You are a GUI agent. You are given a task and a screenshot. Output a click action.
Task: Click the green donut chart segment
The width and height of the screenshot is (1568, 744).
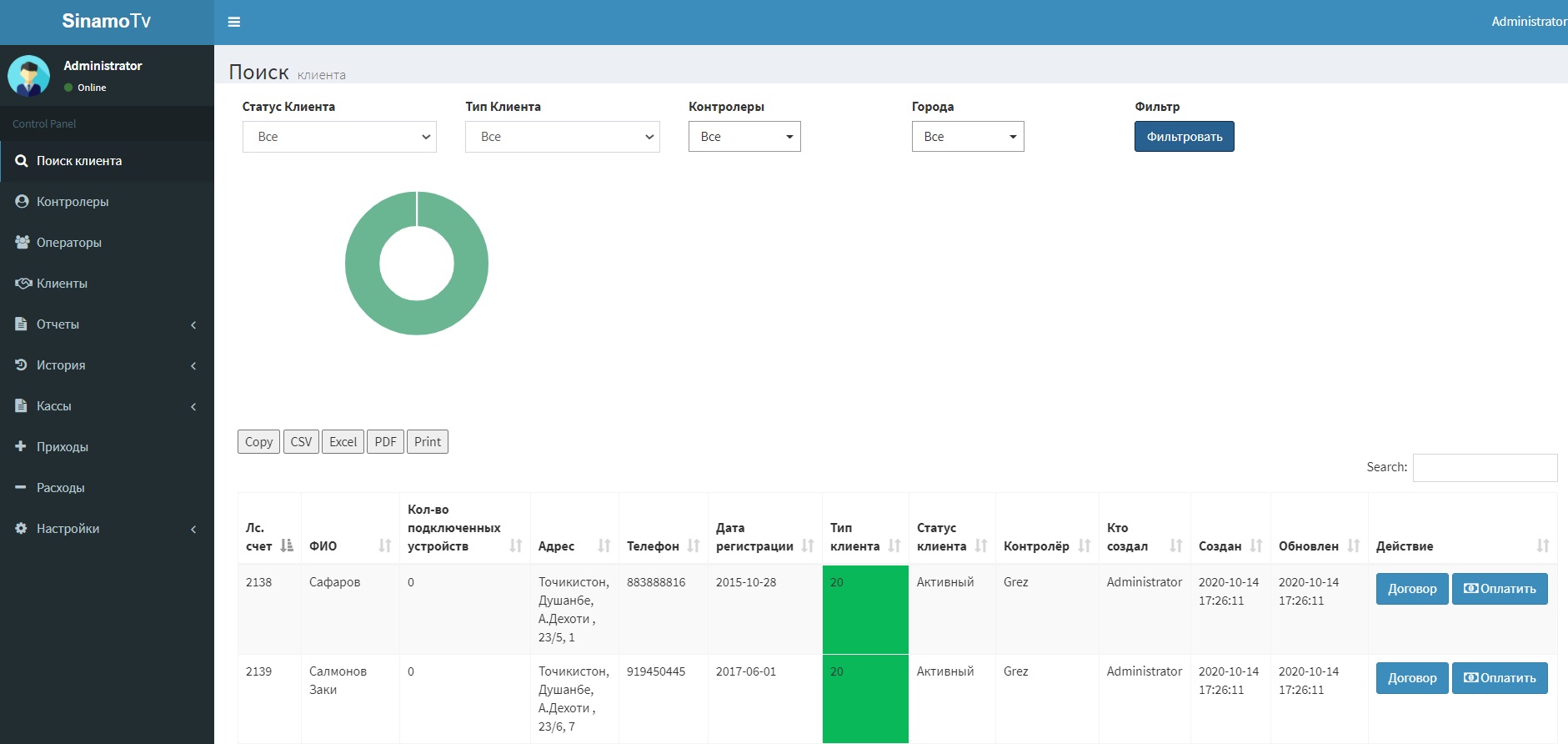pos(363,264)
